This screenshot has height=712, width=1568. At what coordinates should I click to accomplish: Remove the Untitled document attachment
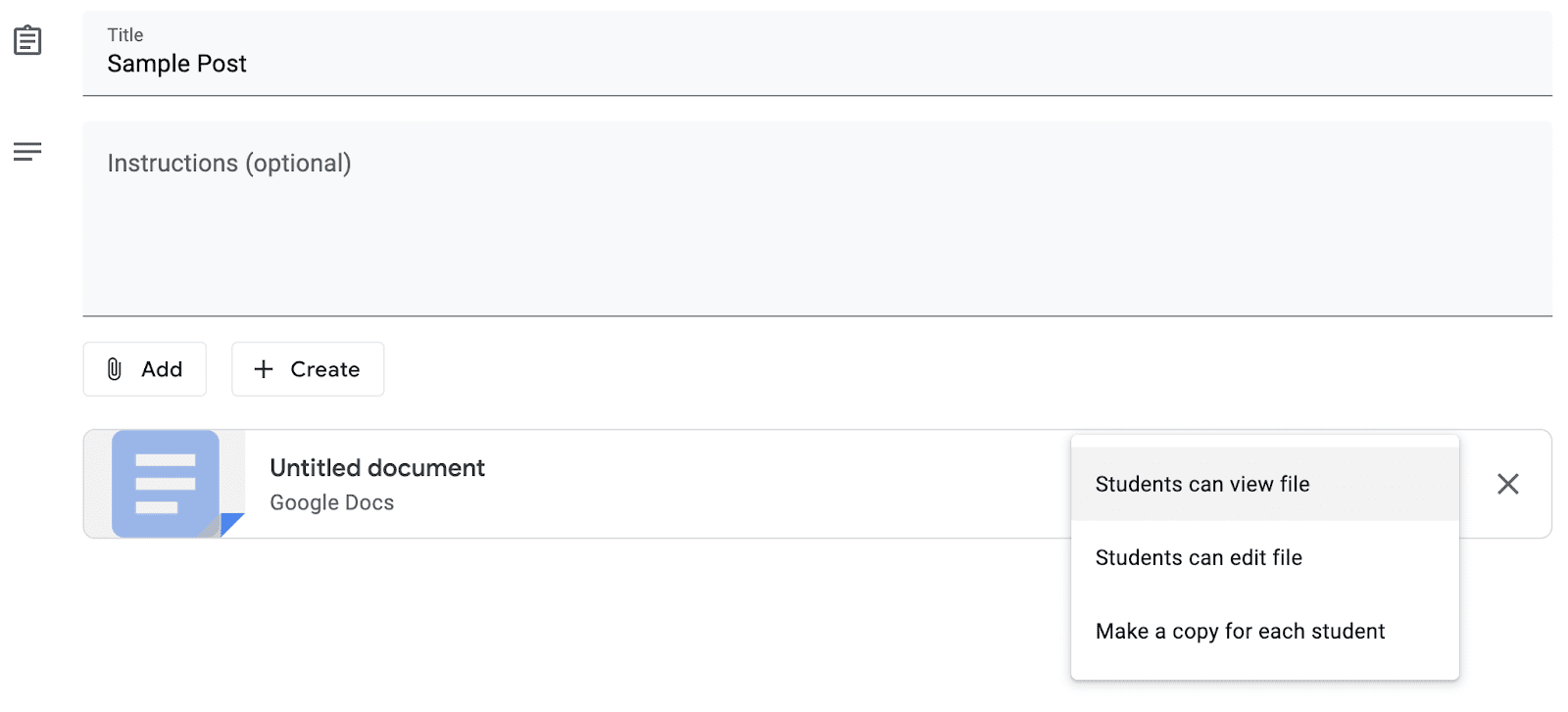coord(1508,484)
